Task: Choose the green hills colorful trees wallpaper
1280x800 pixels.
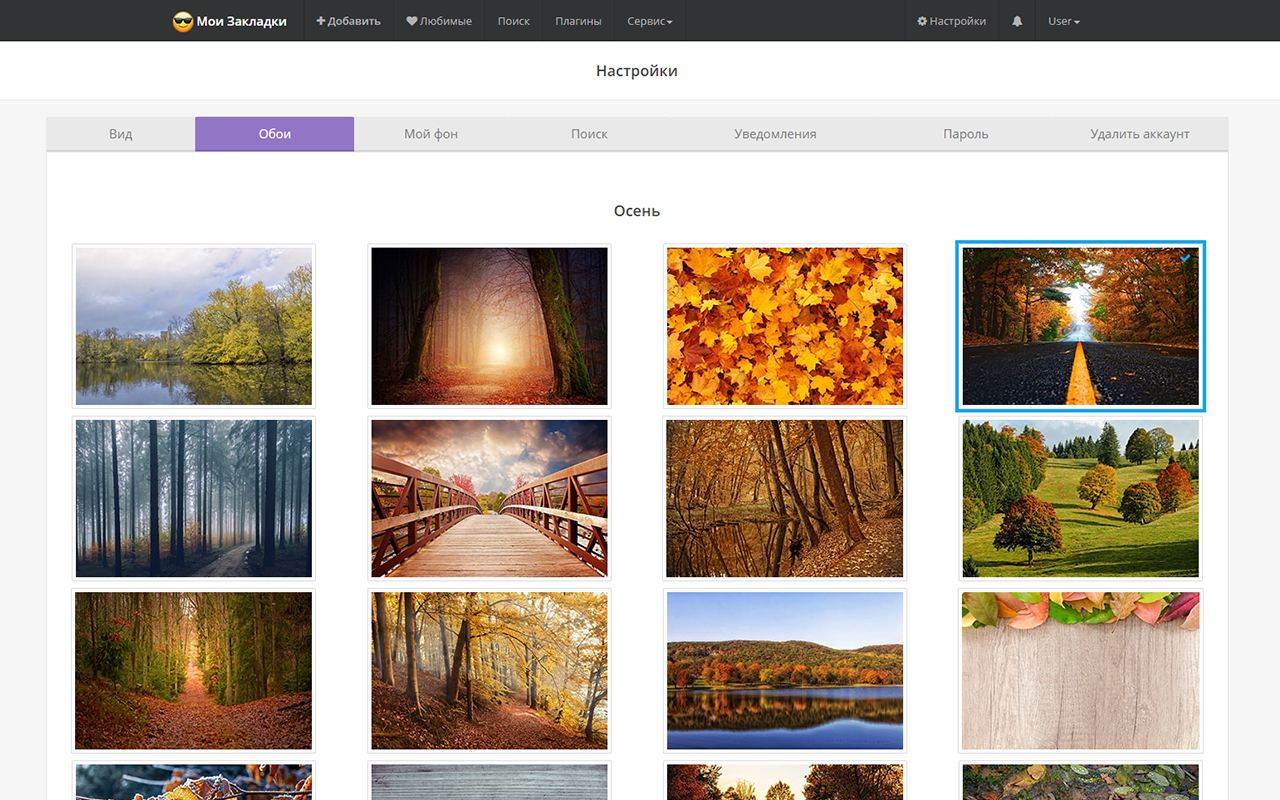Action: coord(1081,498)
